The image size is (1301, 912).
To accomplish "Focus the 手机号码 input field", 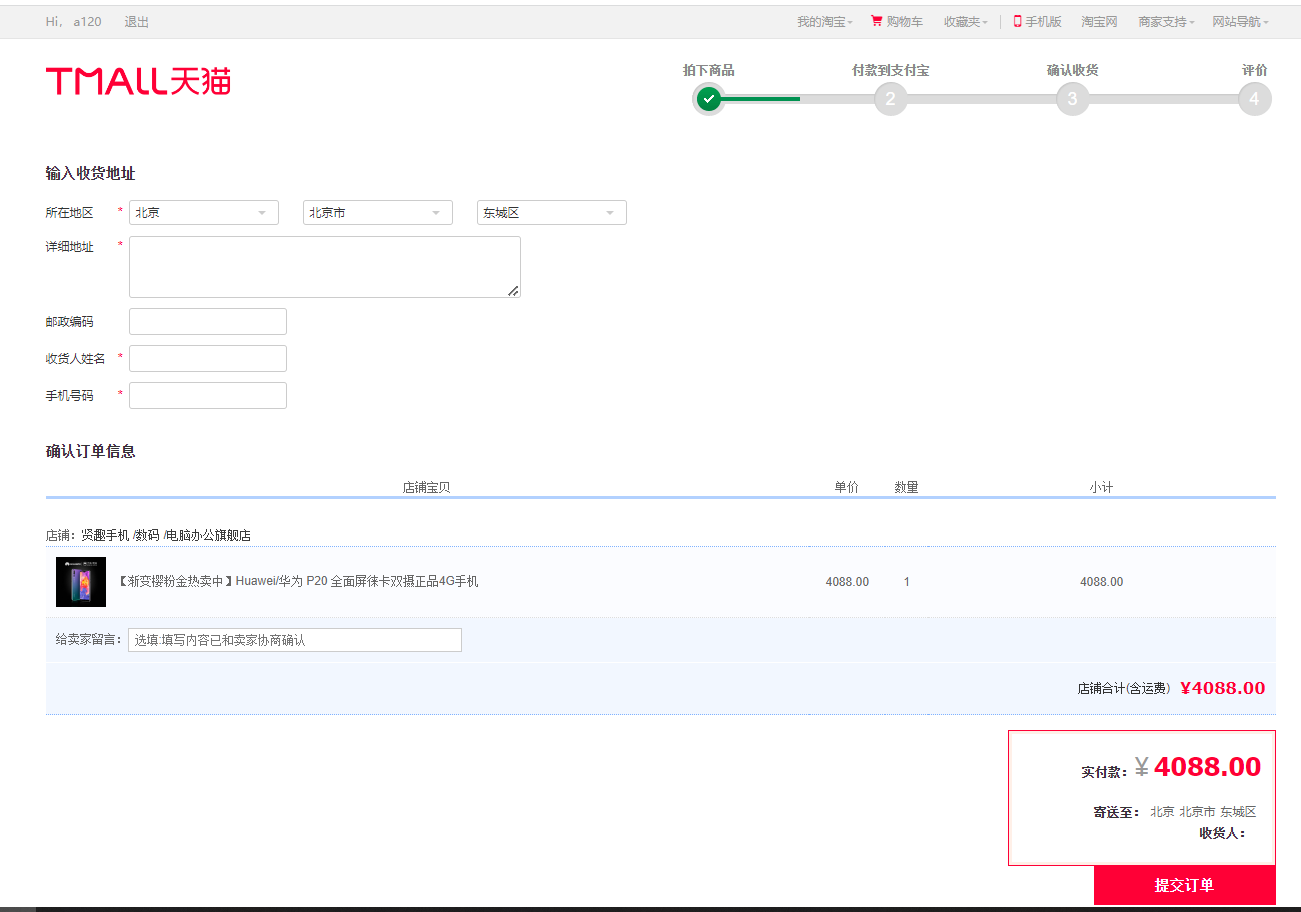I will click(x=208, y=396).
